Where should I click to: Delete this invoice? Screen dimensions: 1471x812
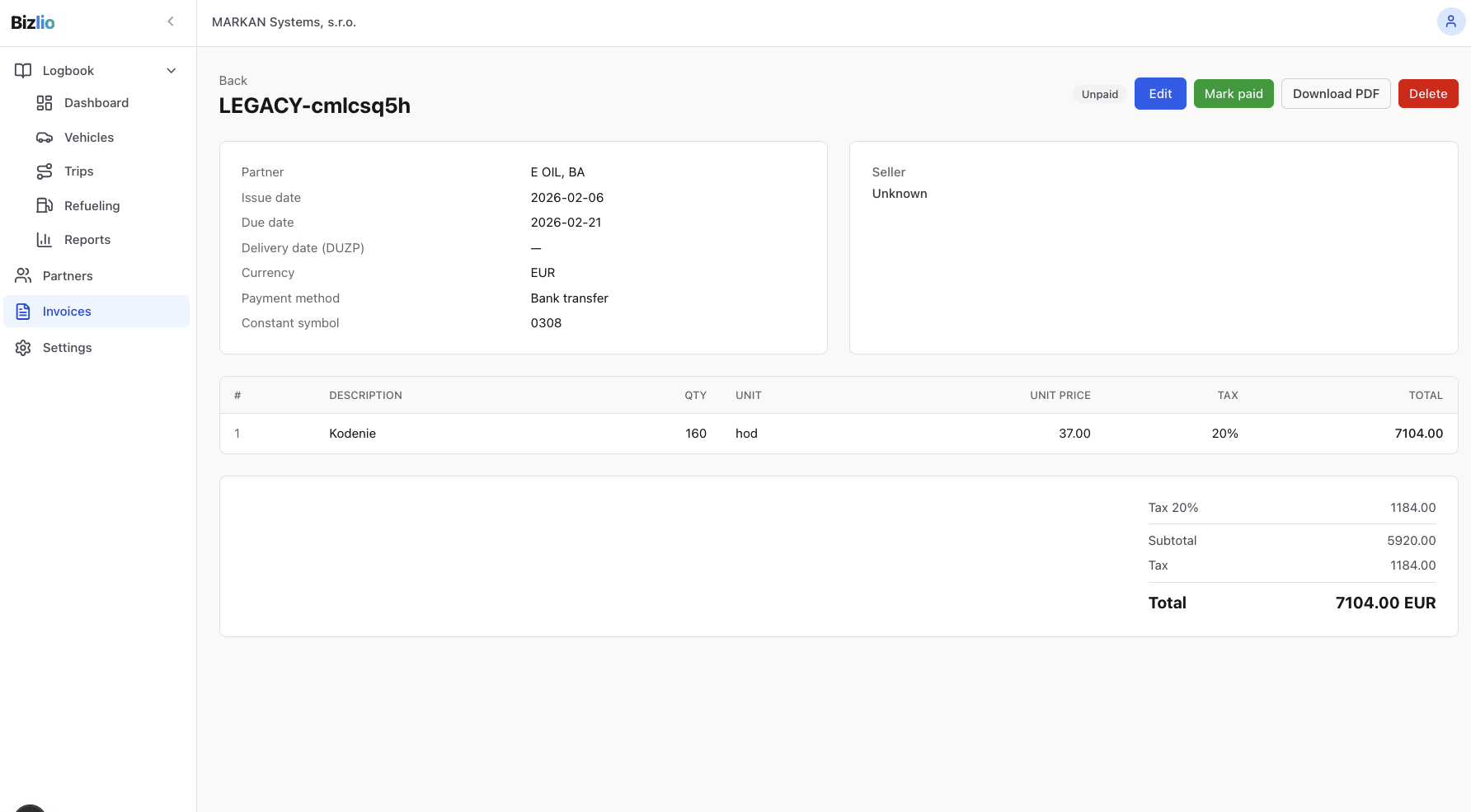(1427, 94)
